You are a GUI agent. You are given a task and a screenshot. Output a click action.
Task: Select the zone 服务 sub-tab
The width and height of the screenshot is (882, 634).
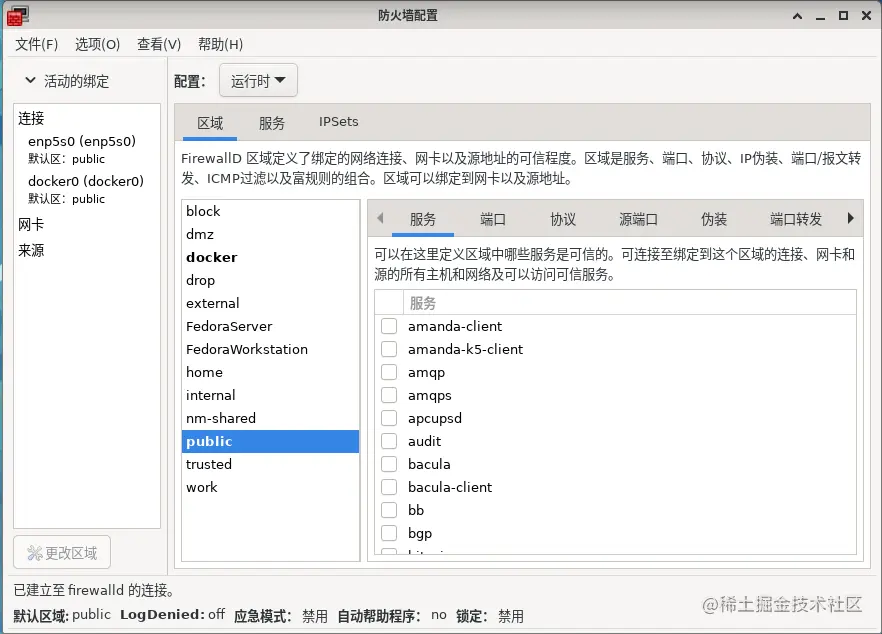[x=423, y=219]
